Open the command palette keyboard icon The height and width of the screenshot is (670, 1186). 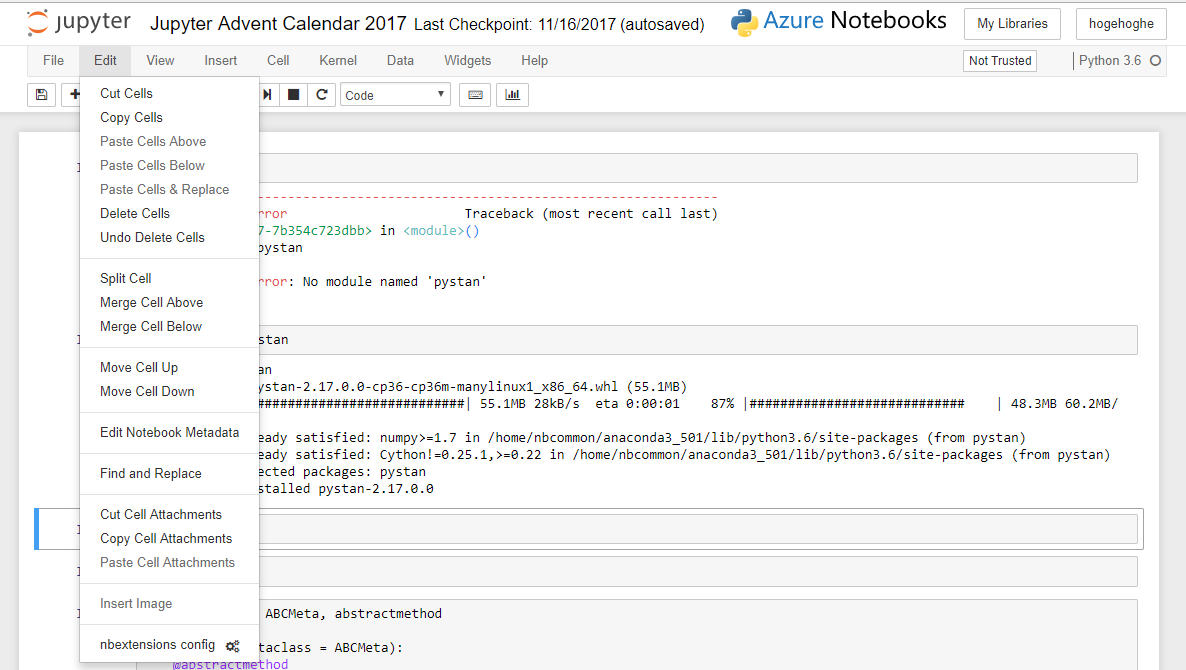(474, 92)
